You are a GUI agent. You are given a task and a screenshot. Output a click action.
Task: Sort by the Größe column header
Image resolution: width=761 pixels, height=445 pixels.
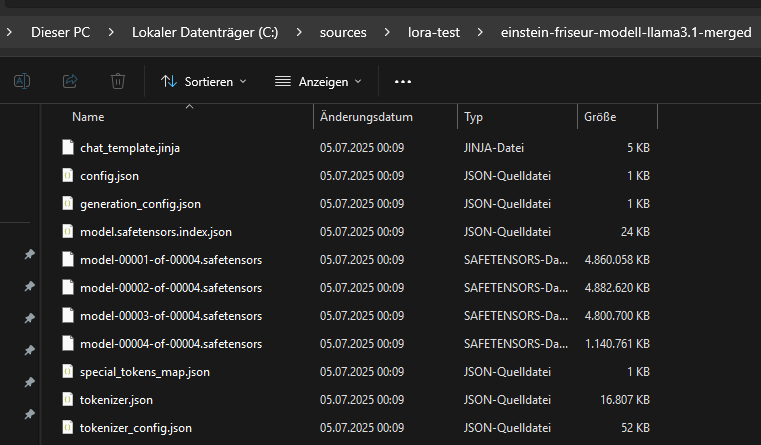click(x=600, y=117)
